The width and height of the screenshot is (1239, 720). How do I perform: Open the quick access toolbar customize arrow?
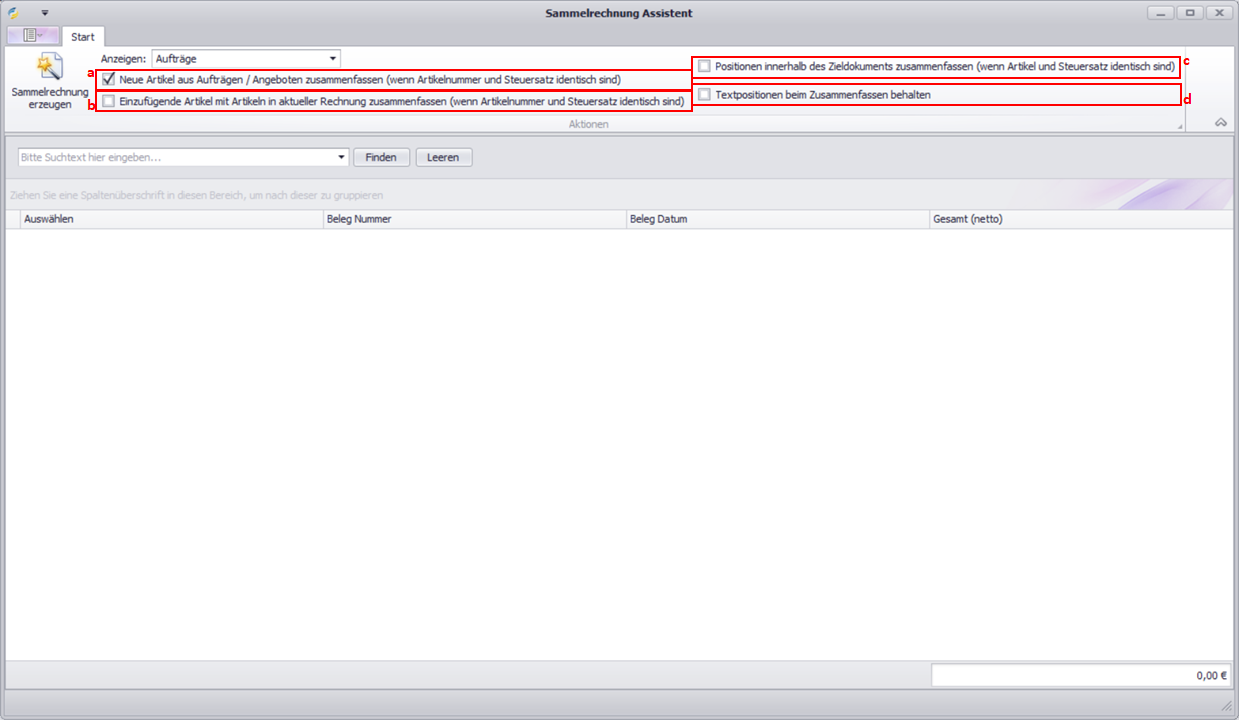click(x=44, y=13)
